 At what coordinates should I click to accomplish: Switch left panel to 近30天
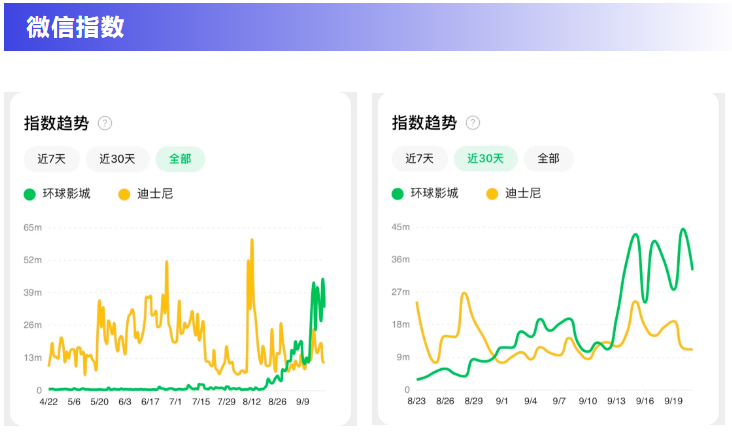(117, 159)
